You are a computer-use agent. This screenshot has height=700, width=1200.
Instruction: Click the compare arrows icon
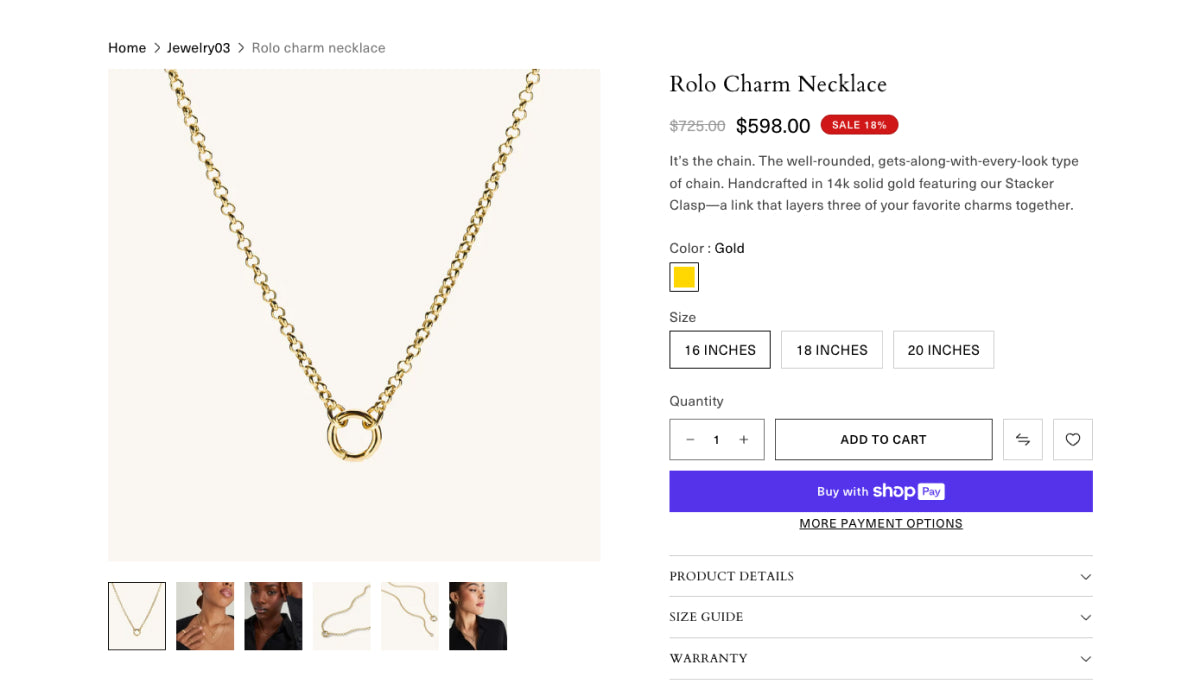(1022, 440)
